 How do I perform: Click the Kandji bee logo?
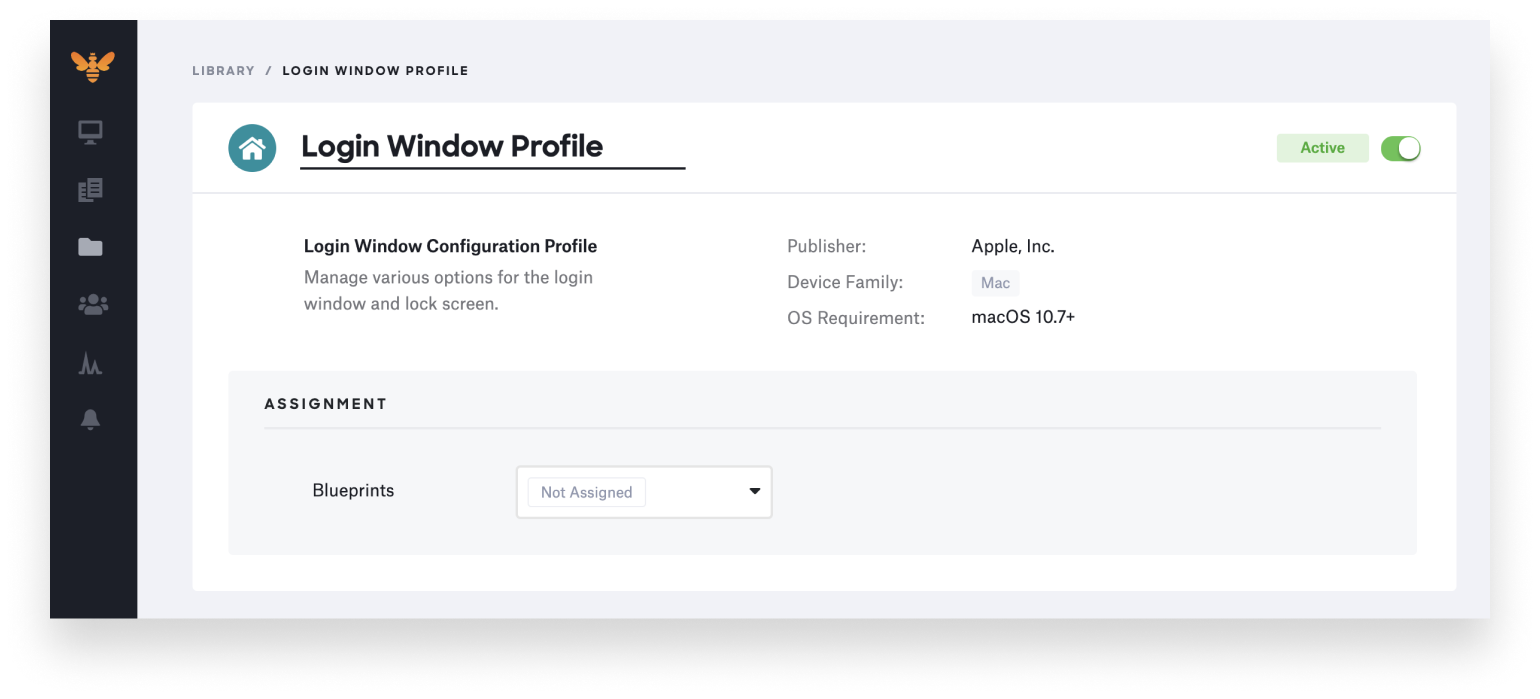tap(93, 66)
